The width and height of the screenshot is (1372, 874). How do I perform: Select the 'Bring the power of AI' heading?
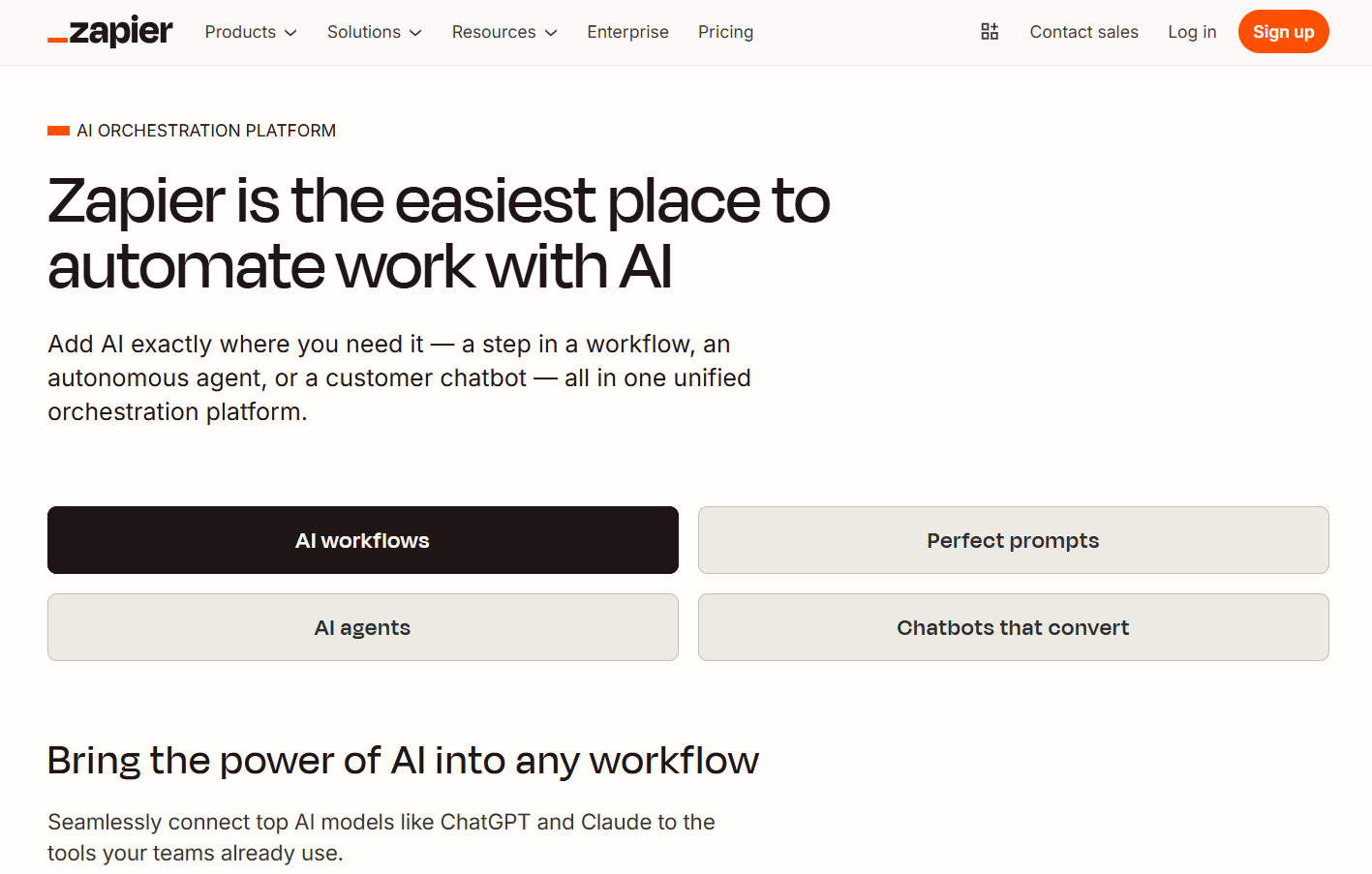[x=403, y=761]
